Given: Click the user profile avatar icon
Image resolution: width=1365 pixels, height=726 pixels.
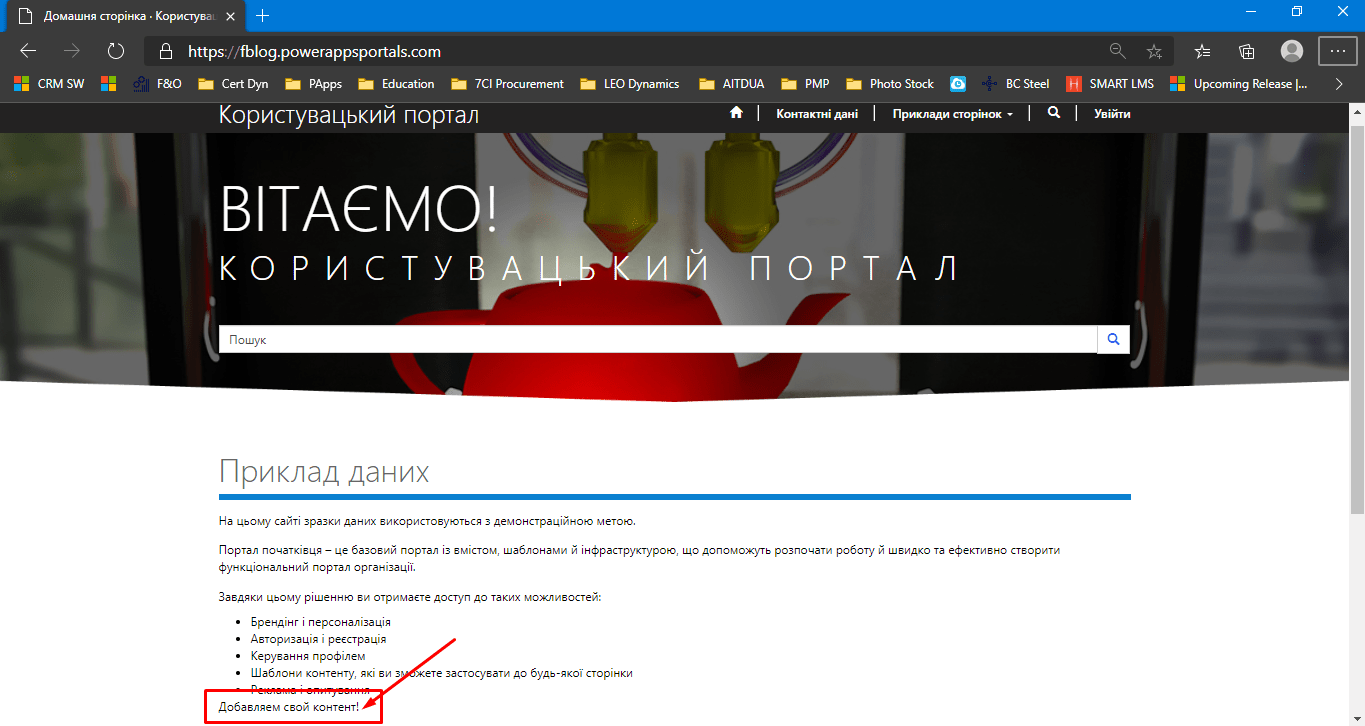Looking at the screenshot, I should [x=1292, y=51].
